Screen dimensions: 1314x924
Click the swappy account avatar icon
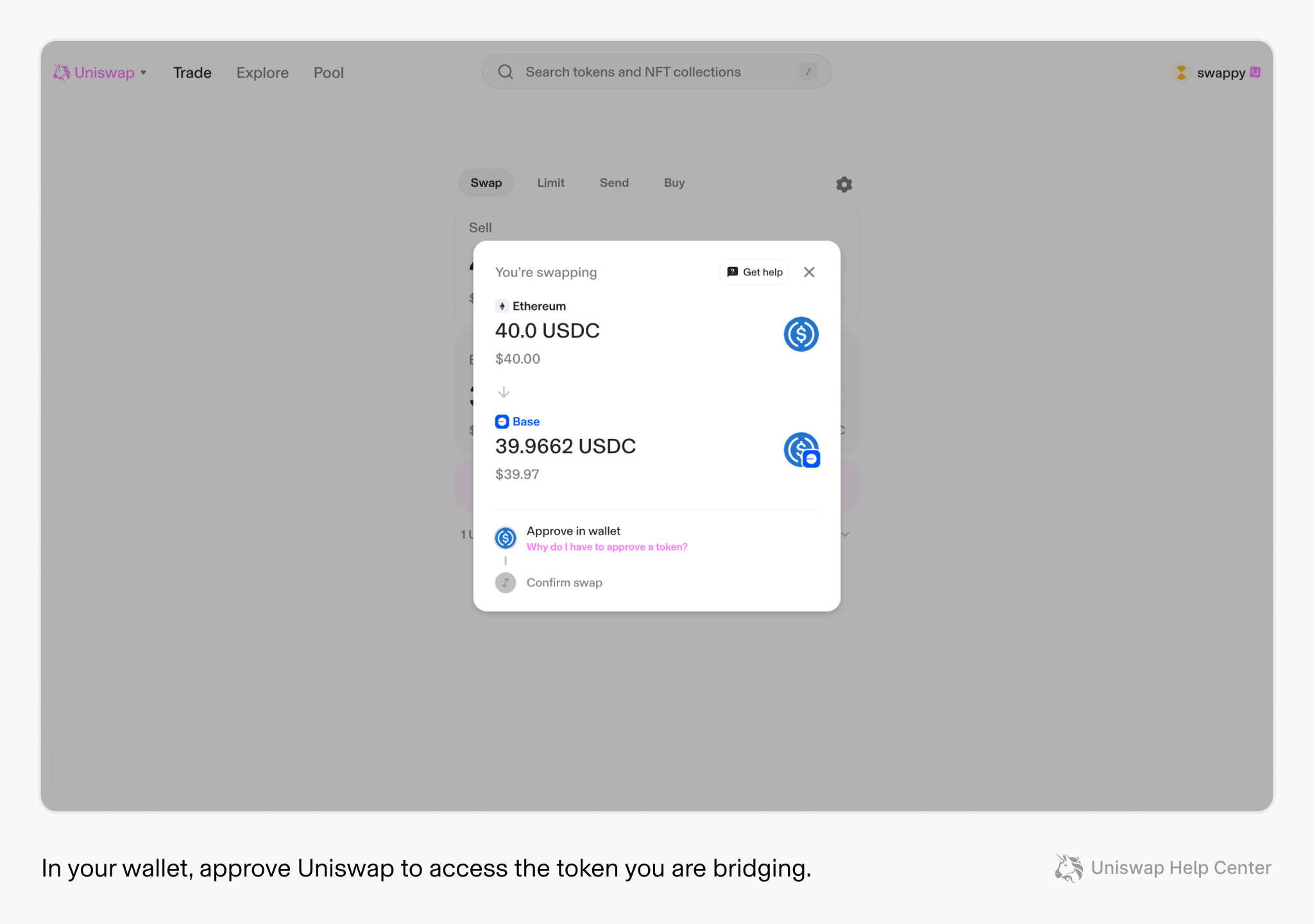[1181, 73]
